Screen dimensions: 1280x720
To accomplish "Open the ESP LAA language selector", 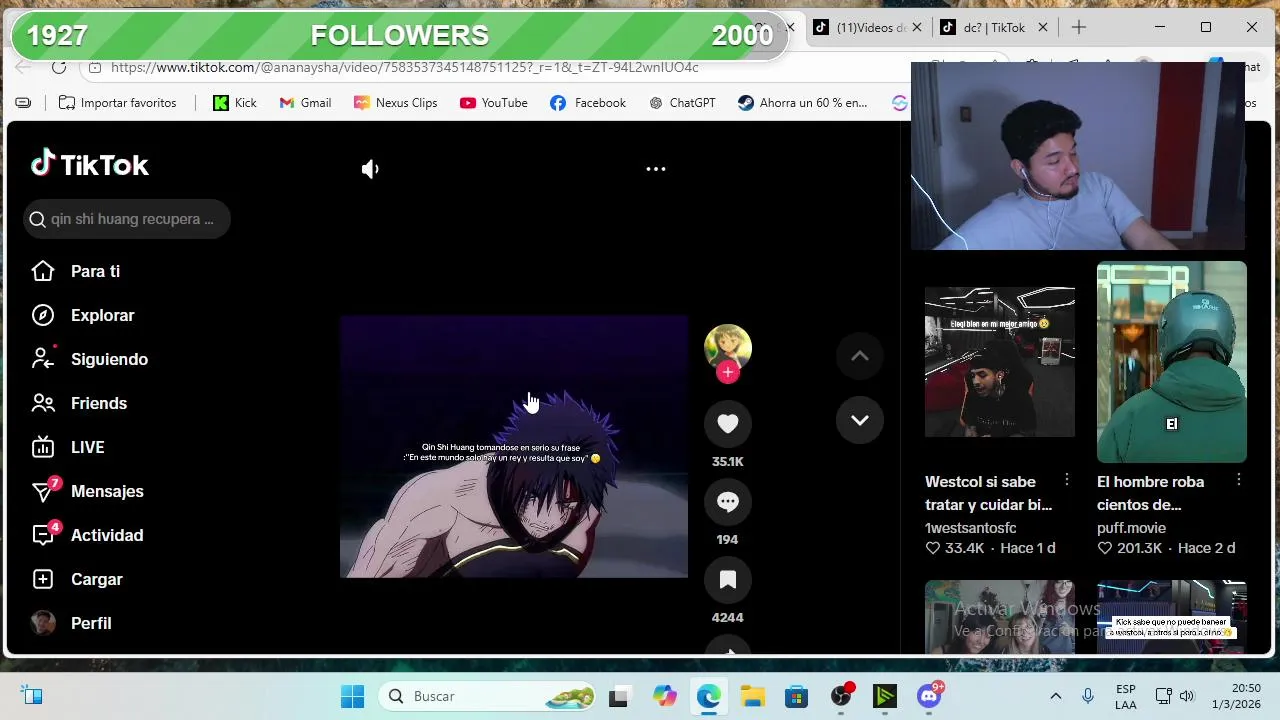I will [x=1126, y=697].
